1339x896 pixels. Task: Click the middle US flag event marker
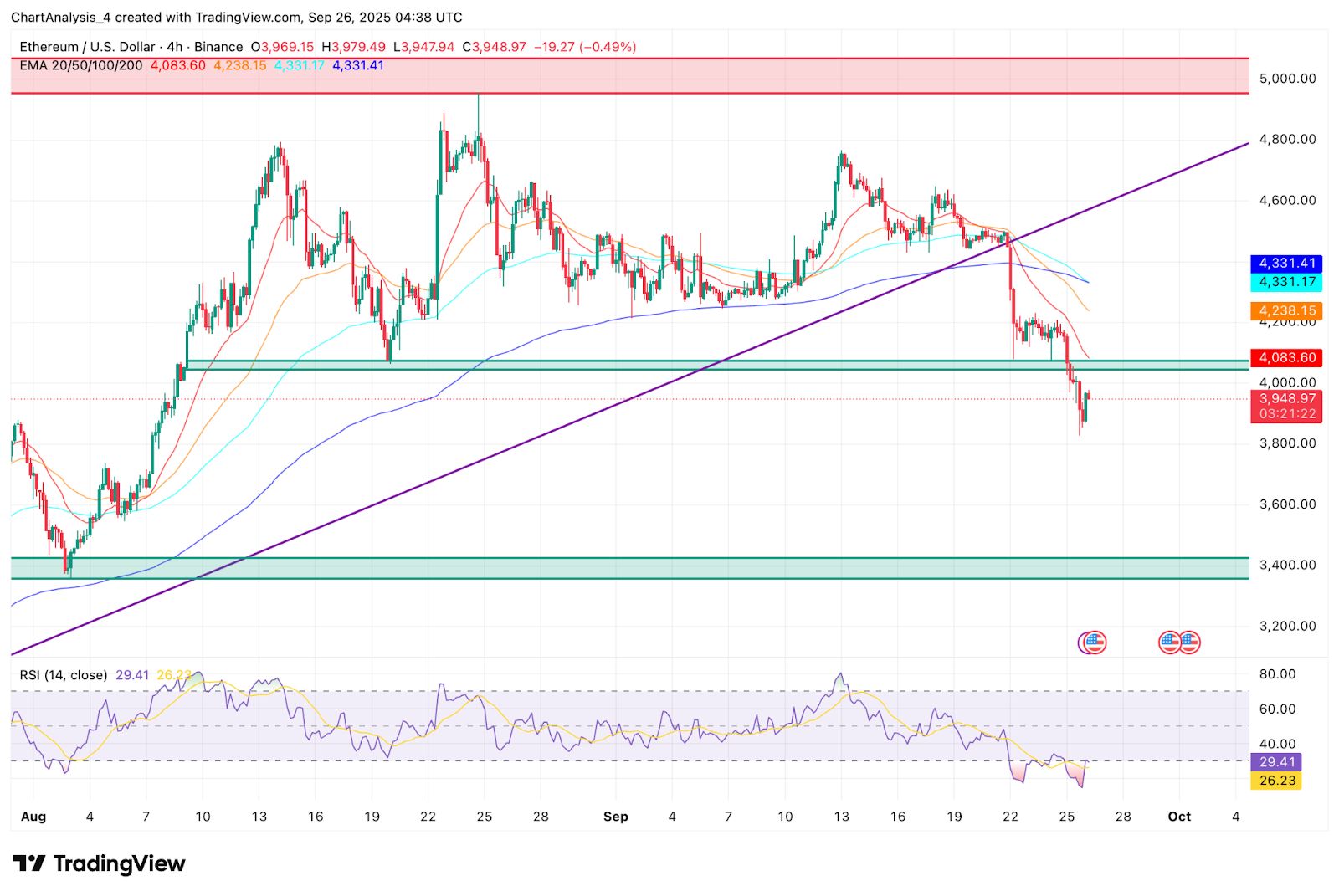click(1169, 643)
